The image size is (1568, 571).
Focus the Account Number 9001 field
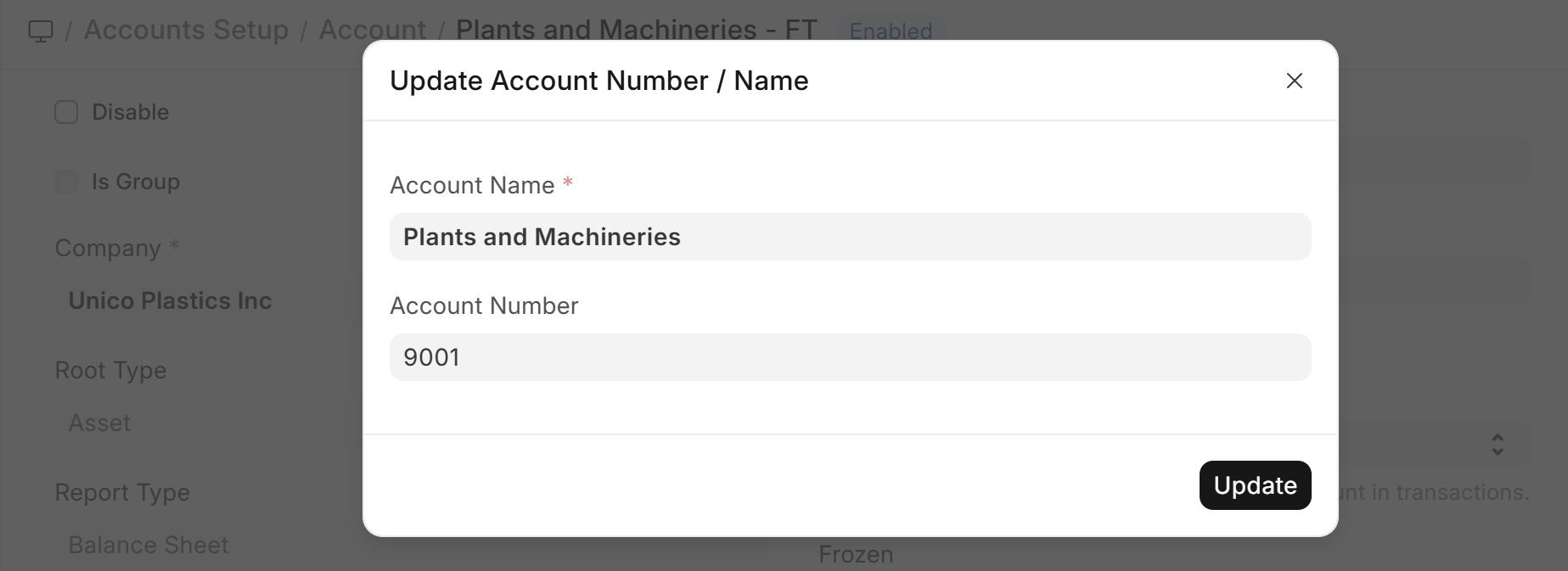point(850,357)
